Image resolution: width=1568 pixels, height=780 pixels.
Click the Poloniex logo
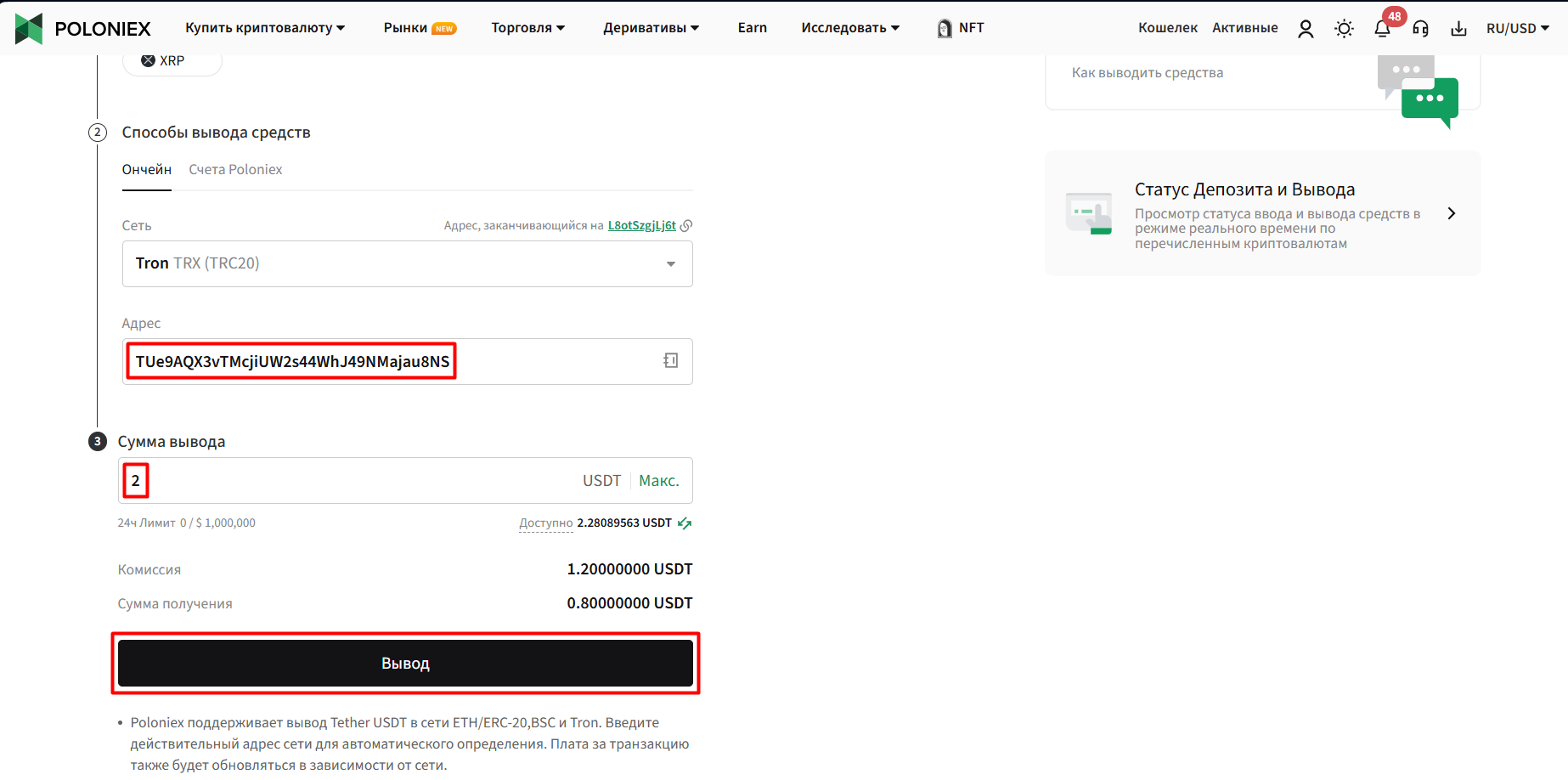coord(82,28)
